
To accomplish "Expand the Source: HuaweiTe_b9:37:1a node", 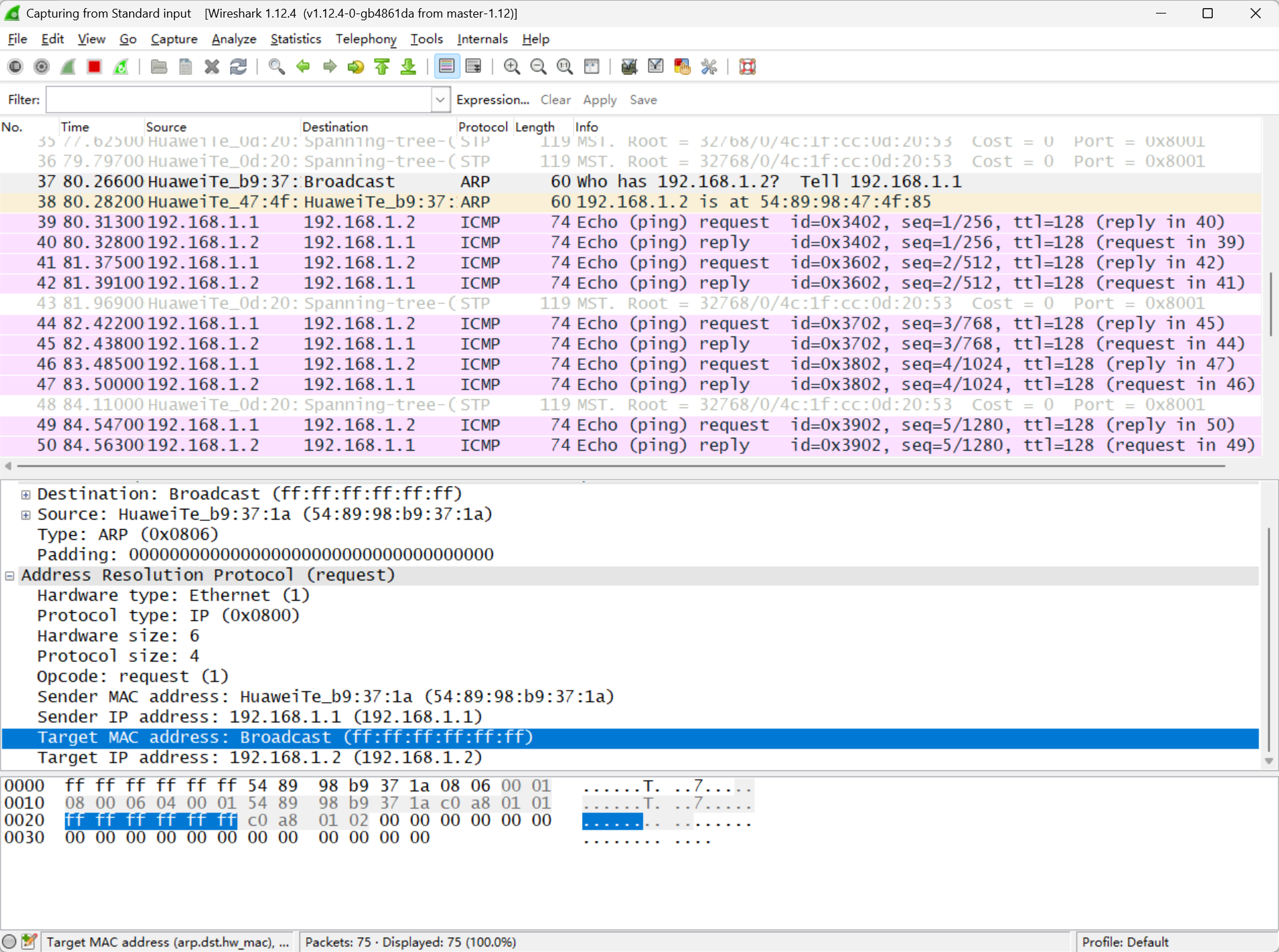I will pyautogui.click(x=26, y=515).
